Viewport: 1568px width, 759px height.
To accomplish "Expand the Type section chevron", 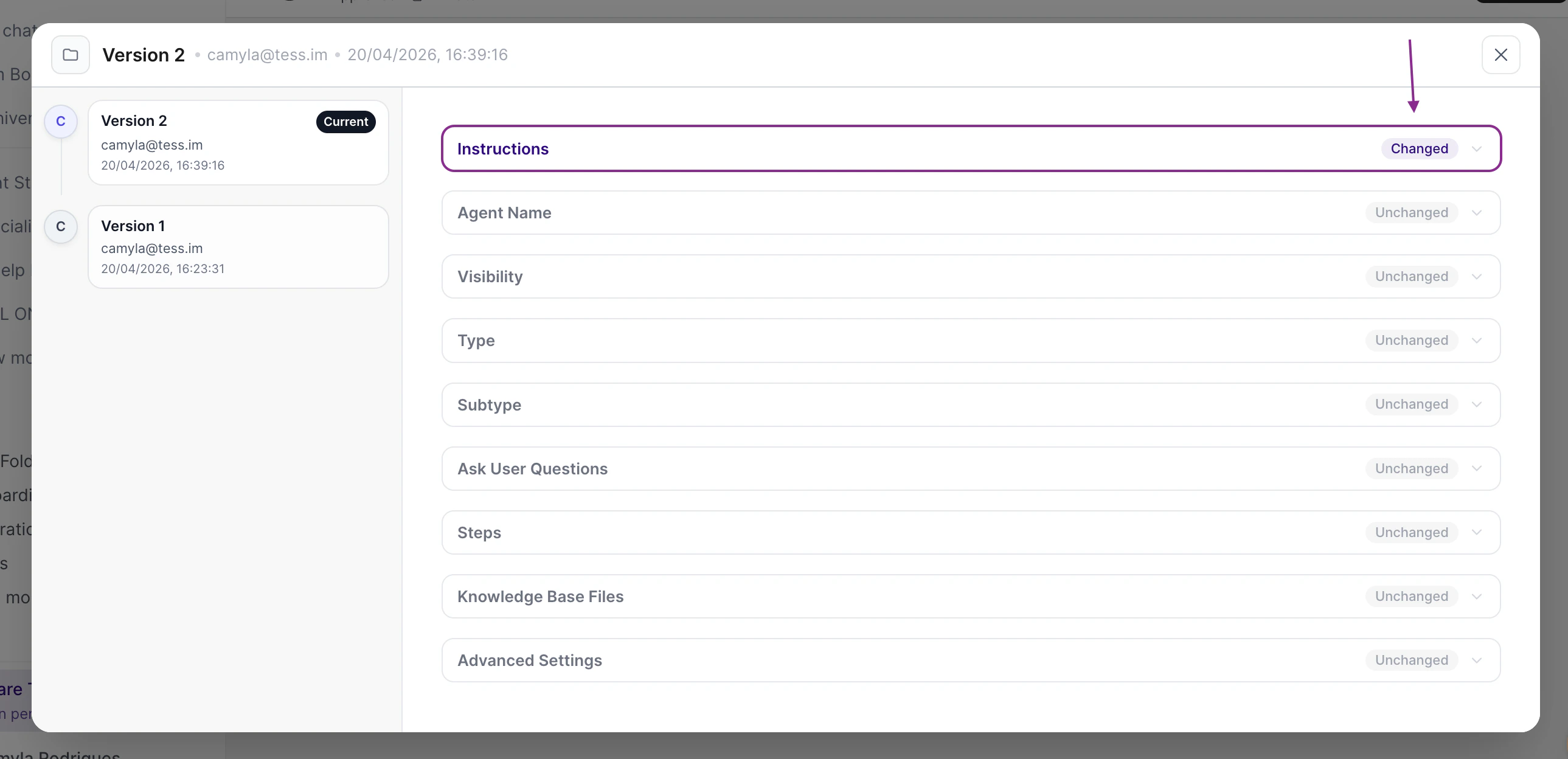I will (1476, 341).
